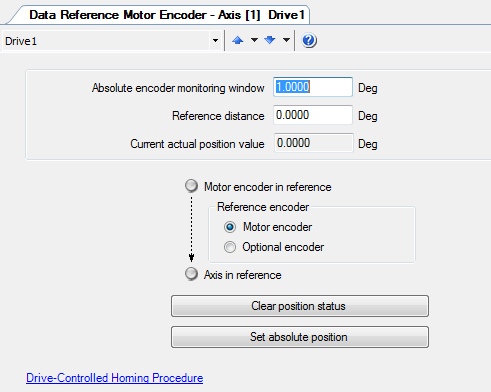Click the Set absolute position button

(300, 337)
